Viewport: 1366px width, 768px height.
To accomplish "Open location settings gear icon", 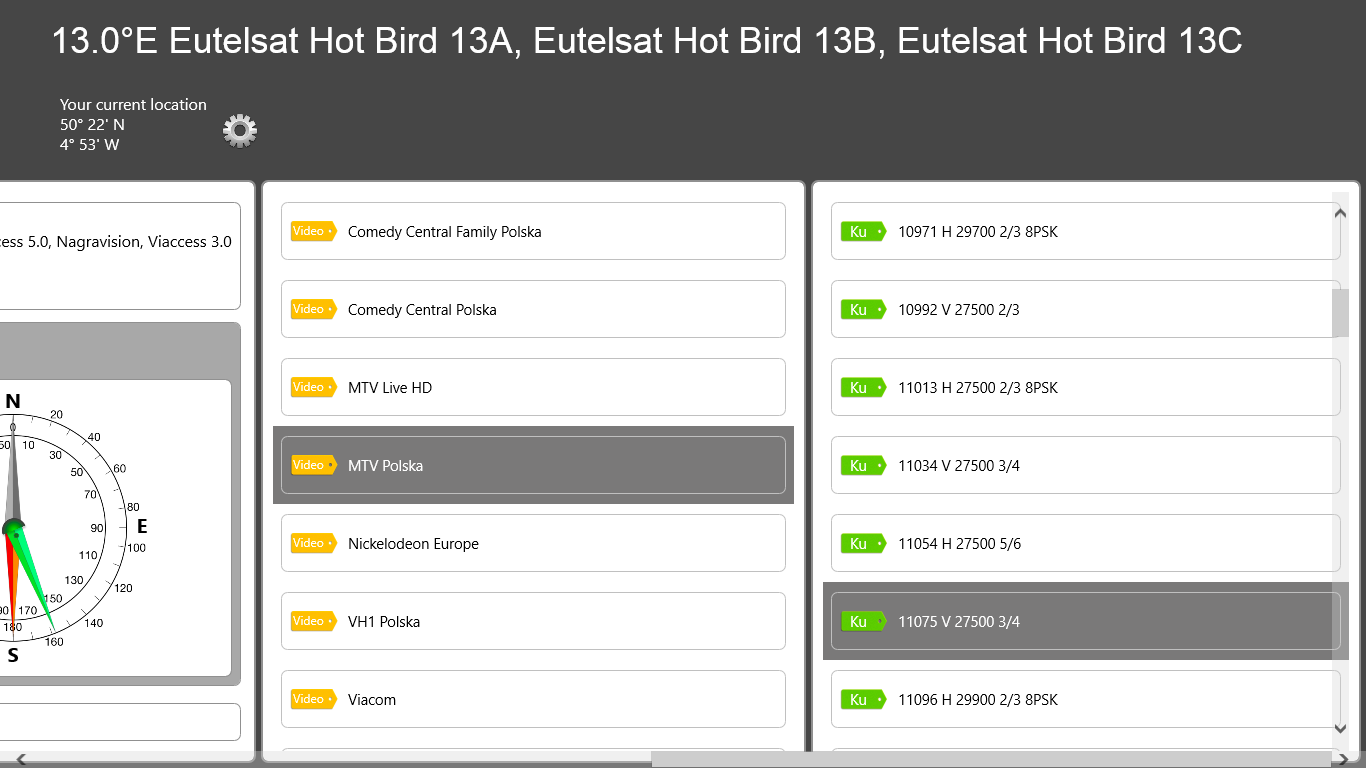I will coord(240,131).
